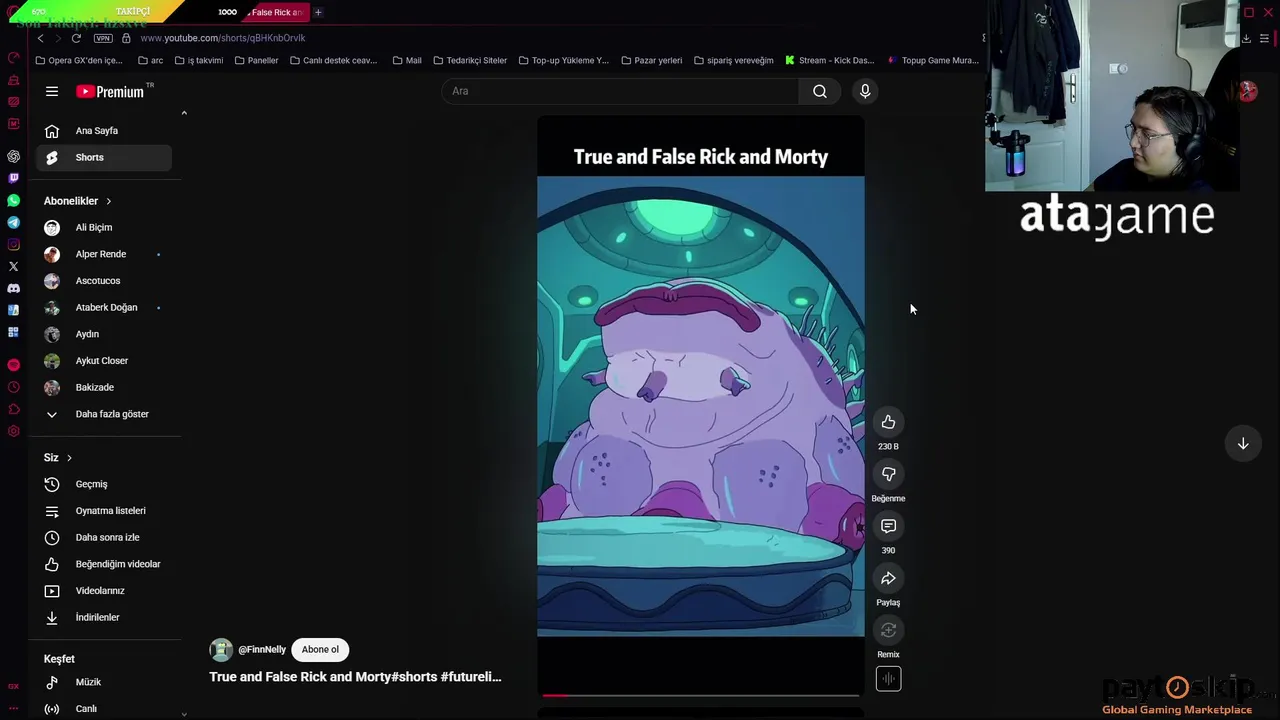Open the @FinnNelly channel avatar
Screen dimensions: 1280x720
221,649
